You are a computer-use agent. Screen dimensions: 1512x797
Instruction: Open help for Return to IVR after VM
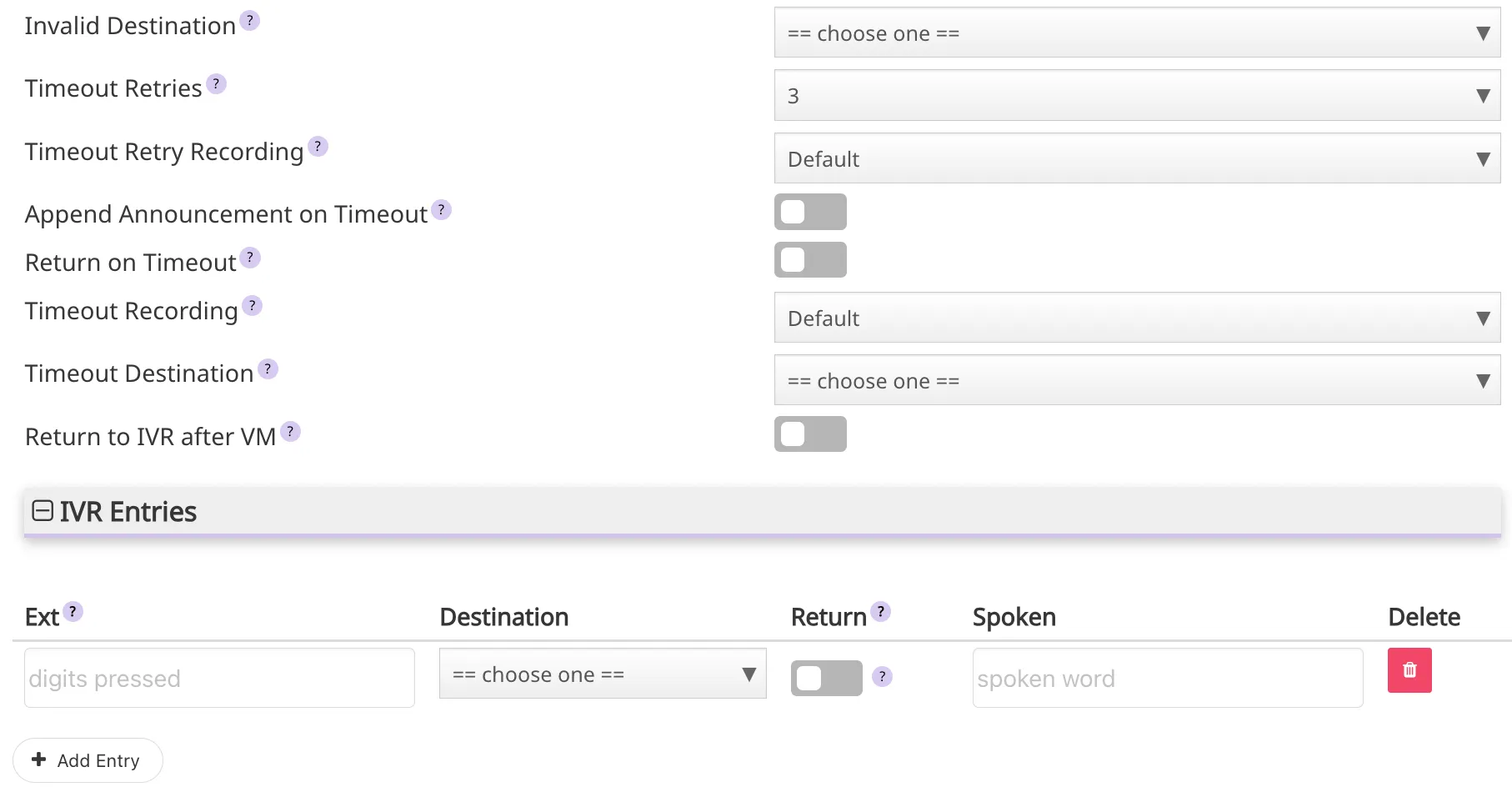pos(290,431)
